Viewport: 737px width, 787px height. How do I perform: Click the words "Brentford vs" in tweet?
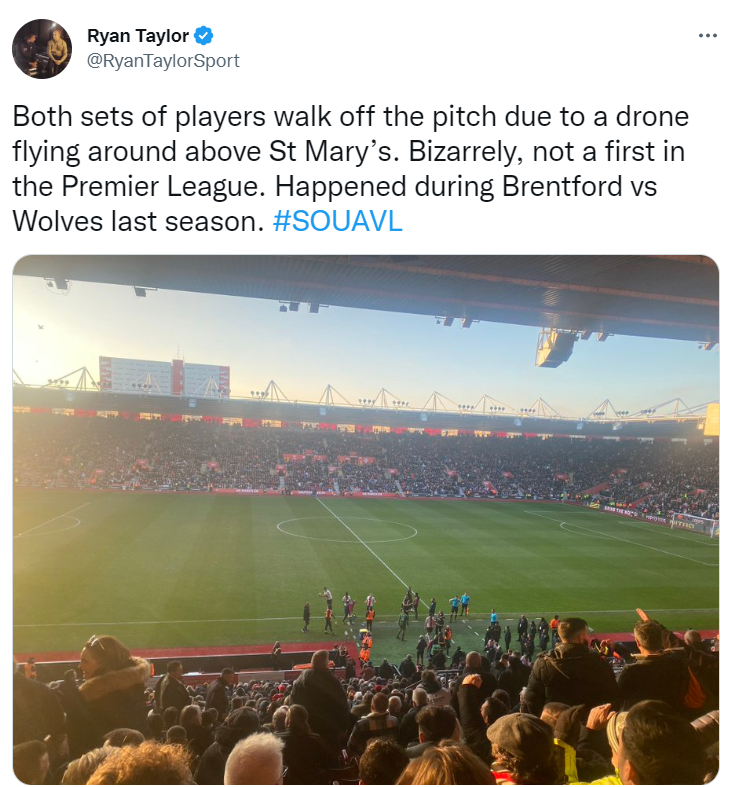[579, 186]
